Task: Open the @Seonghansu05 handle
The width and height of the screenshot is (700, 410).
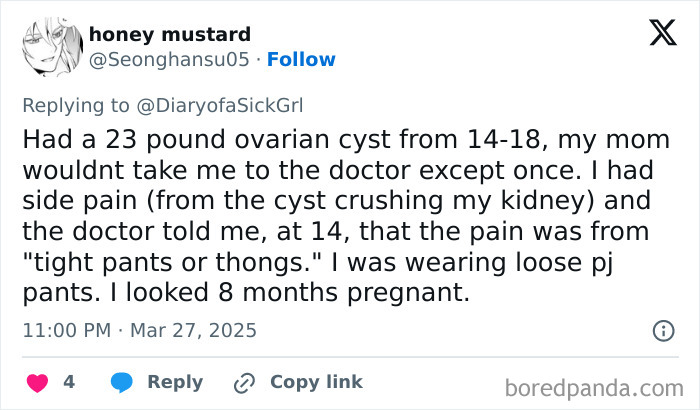Action: pyautogui.click(x=168, y=60)
